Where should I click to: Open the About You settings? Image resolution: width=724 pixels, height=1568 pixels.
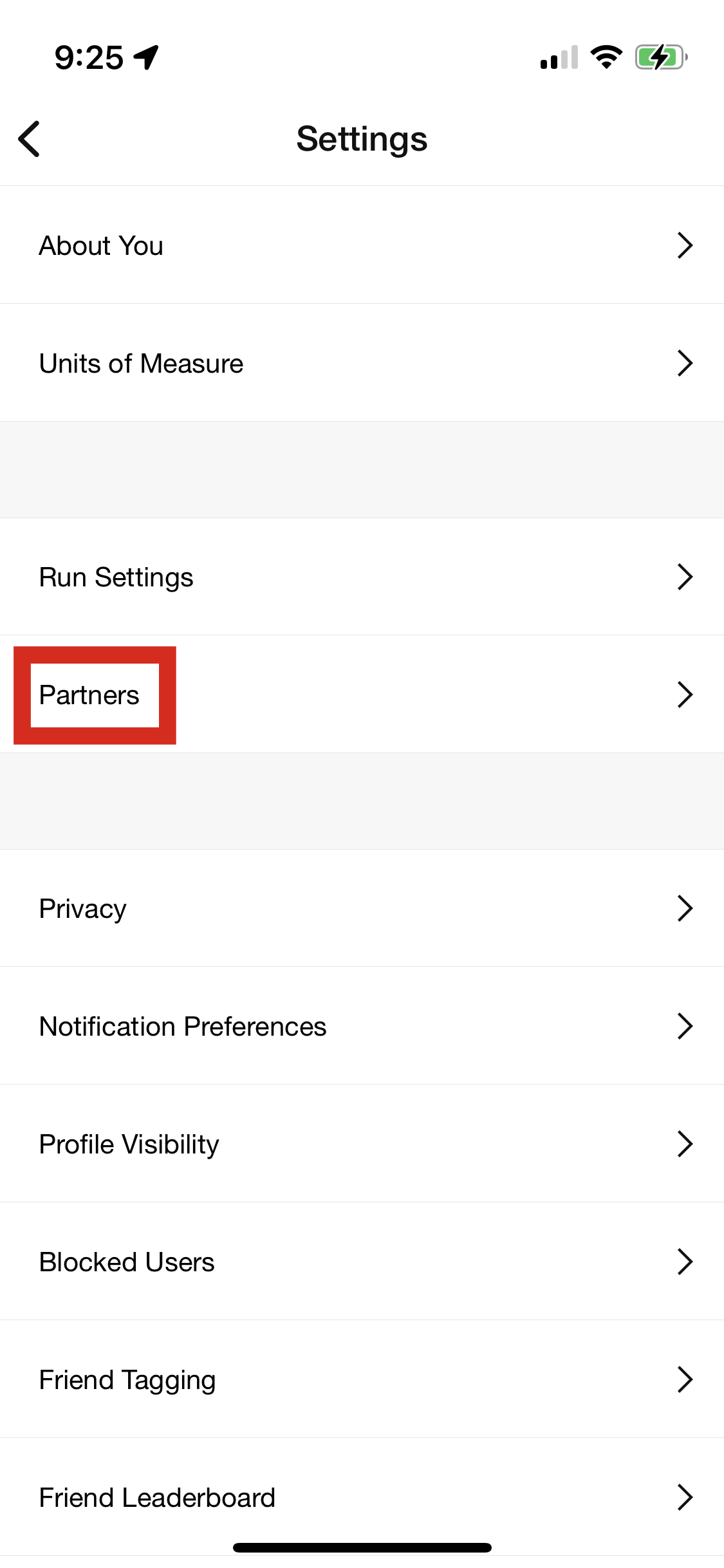tap(101, 245)
